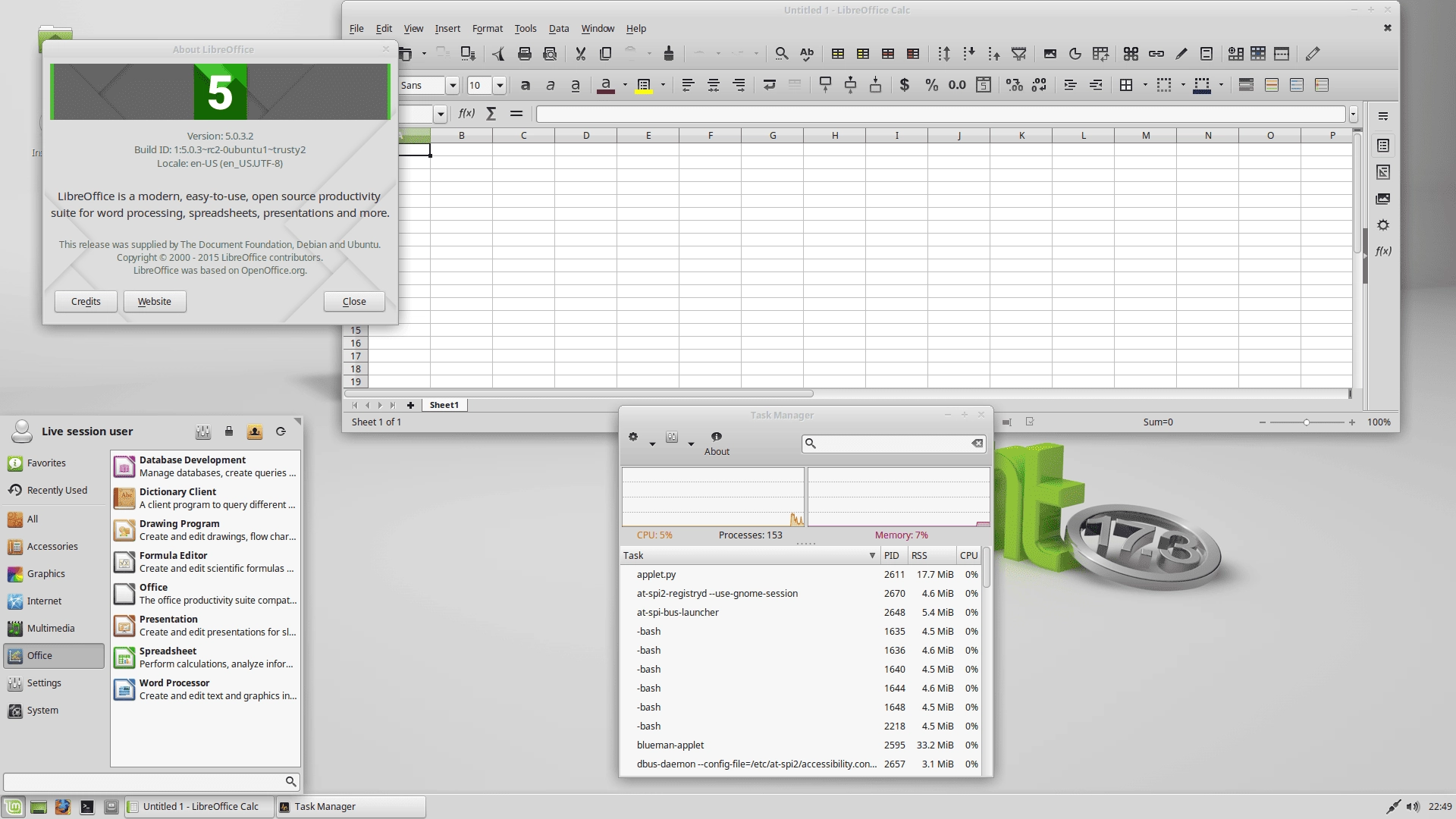1456x819 pixels.
Task: Insert a special character icon
Action: tap(1131, 54)
